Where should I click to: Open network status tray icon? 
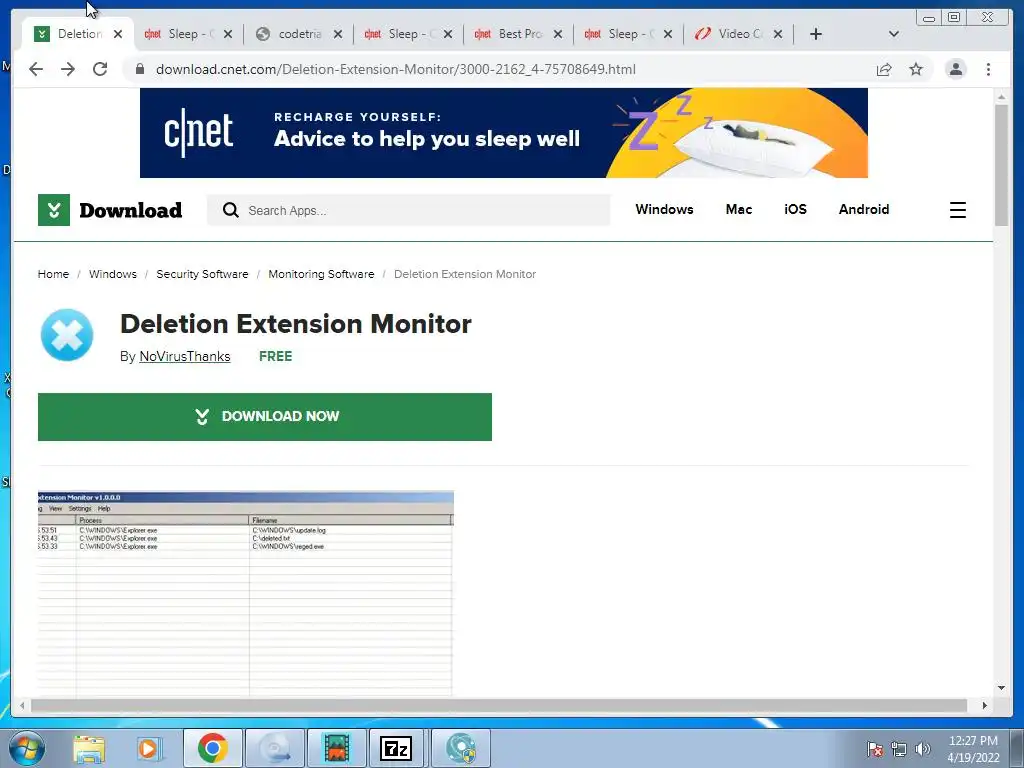click(x=899, y=749)
